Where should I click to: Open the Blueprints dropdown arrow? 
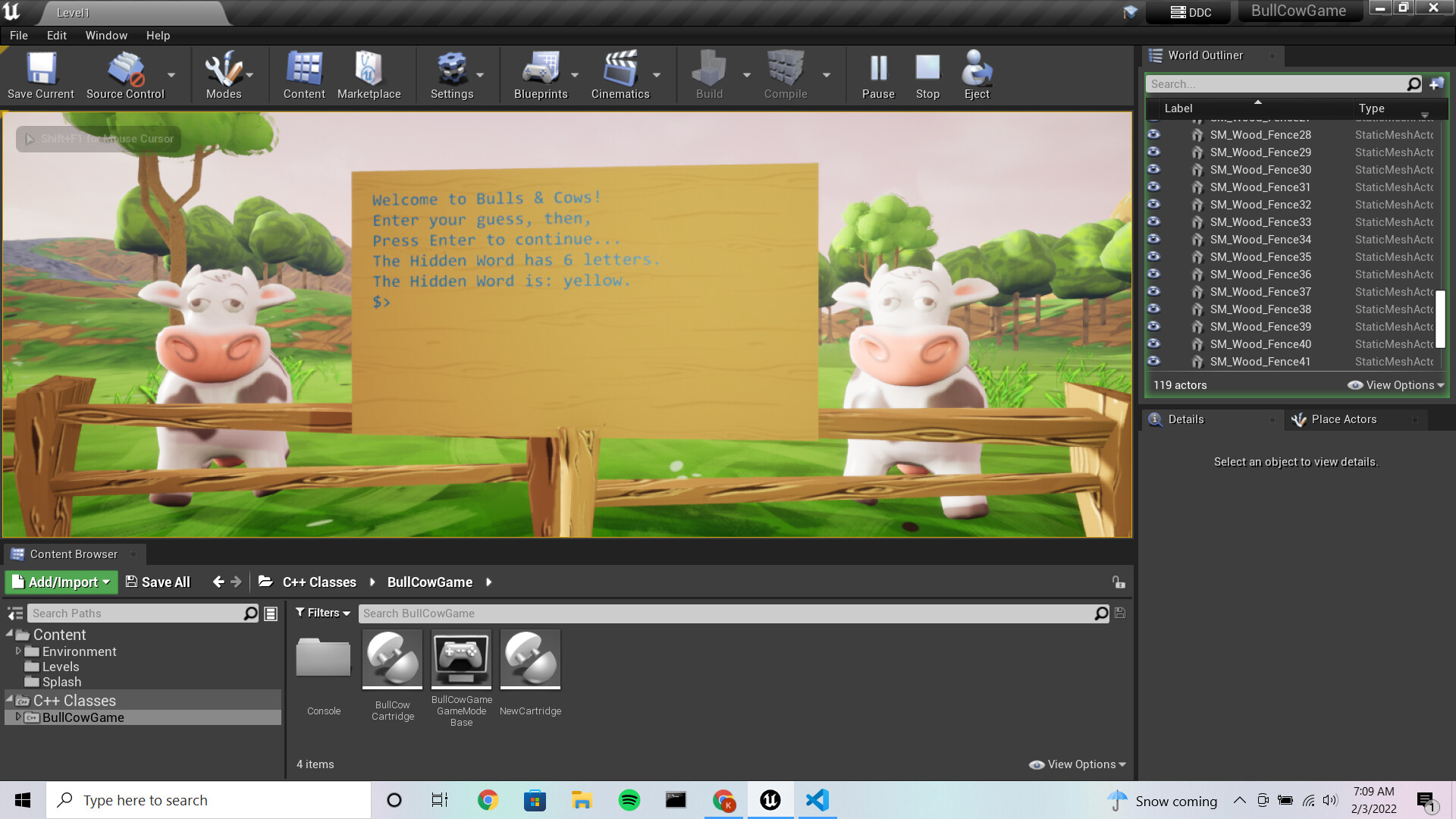tap(575, 75)
